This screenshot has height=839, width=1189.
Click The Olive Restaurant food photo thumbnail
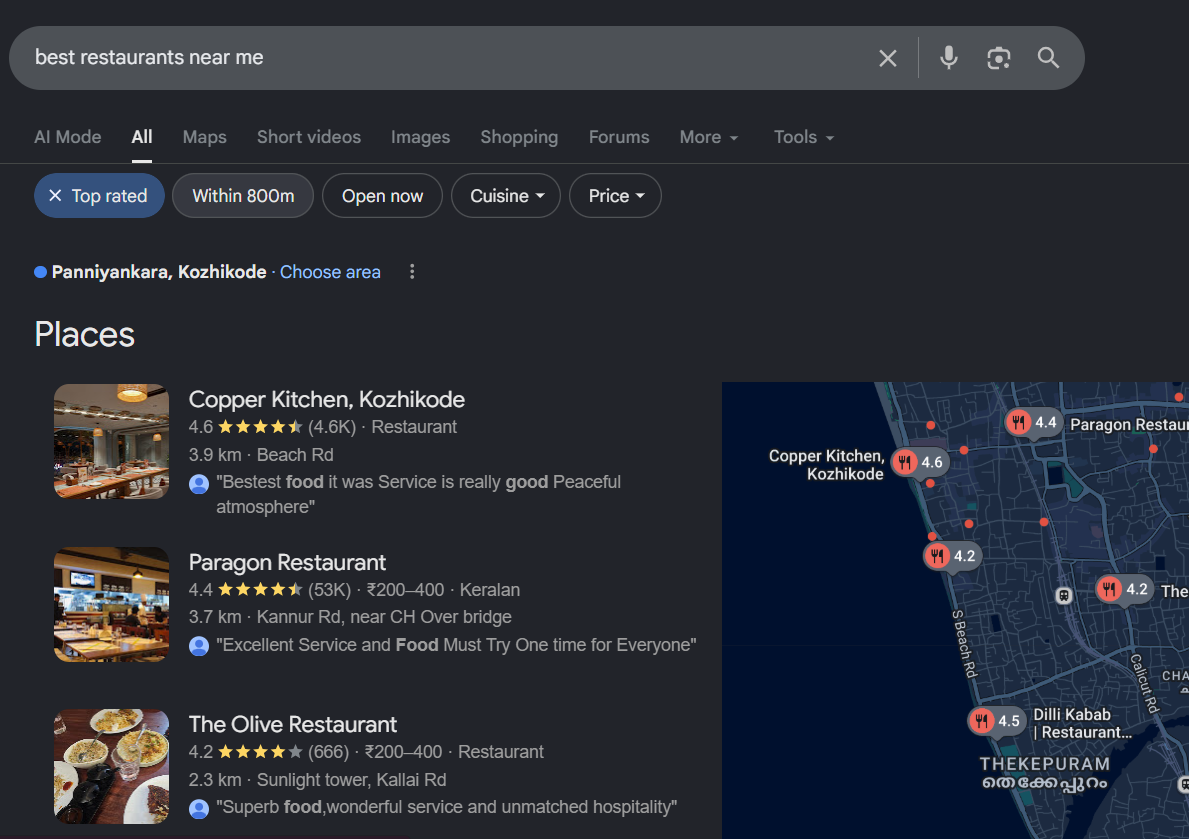[111, 767]
